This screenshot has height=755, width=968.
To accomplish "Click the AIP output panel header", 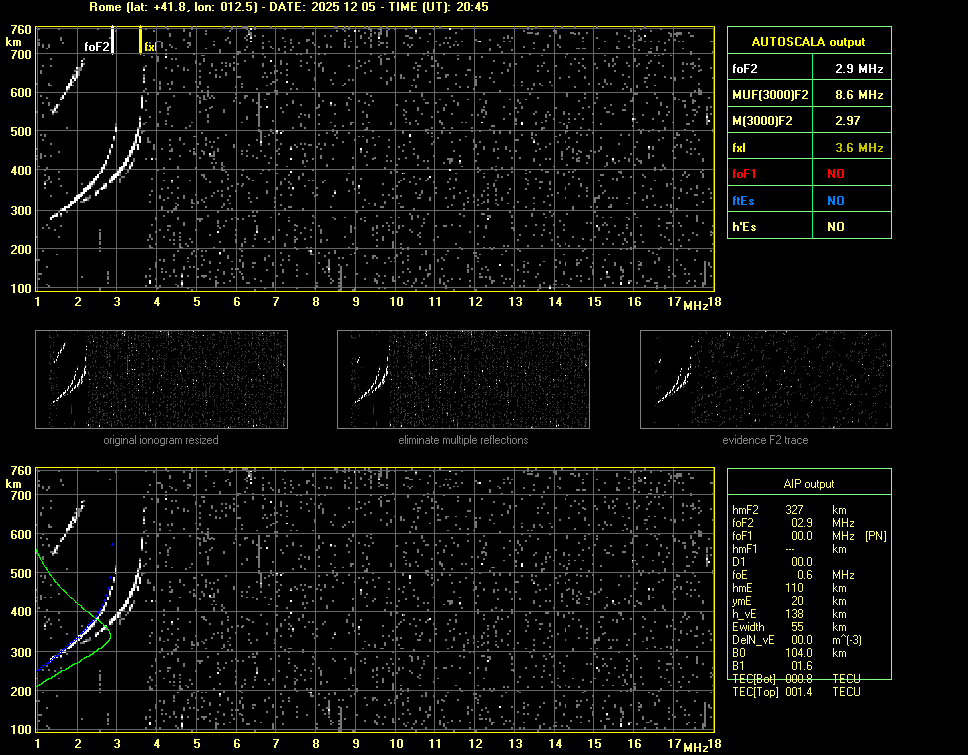I will pos(808,484).
